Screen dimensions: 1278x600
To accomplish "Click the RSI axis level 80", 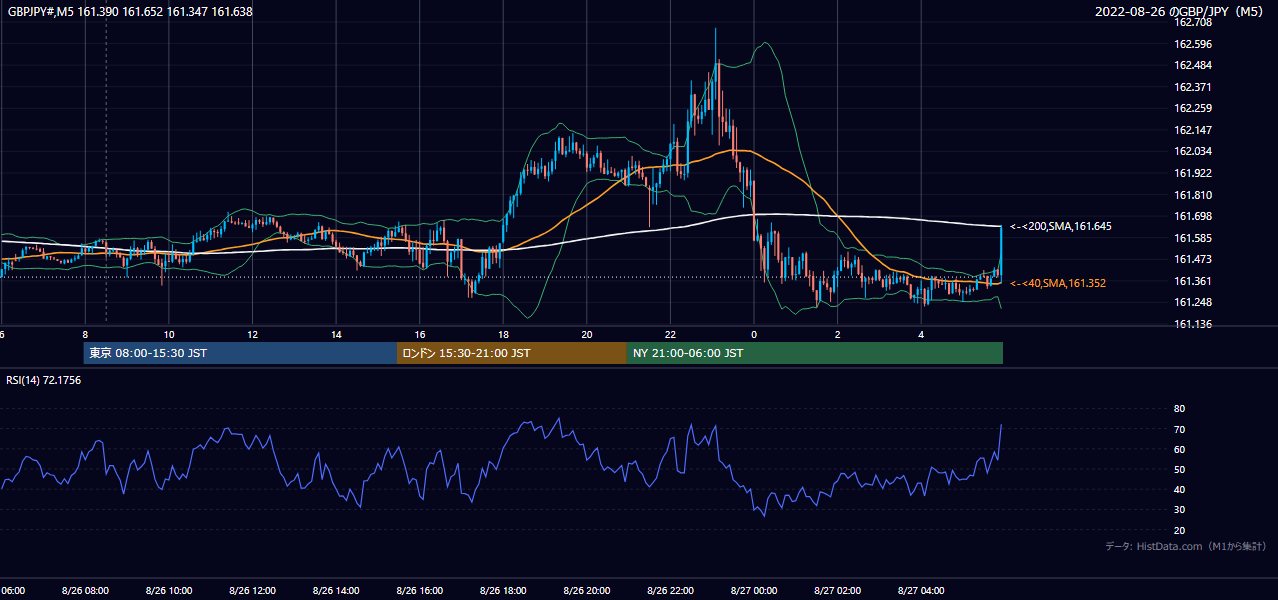I will 1179,409.
